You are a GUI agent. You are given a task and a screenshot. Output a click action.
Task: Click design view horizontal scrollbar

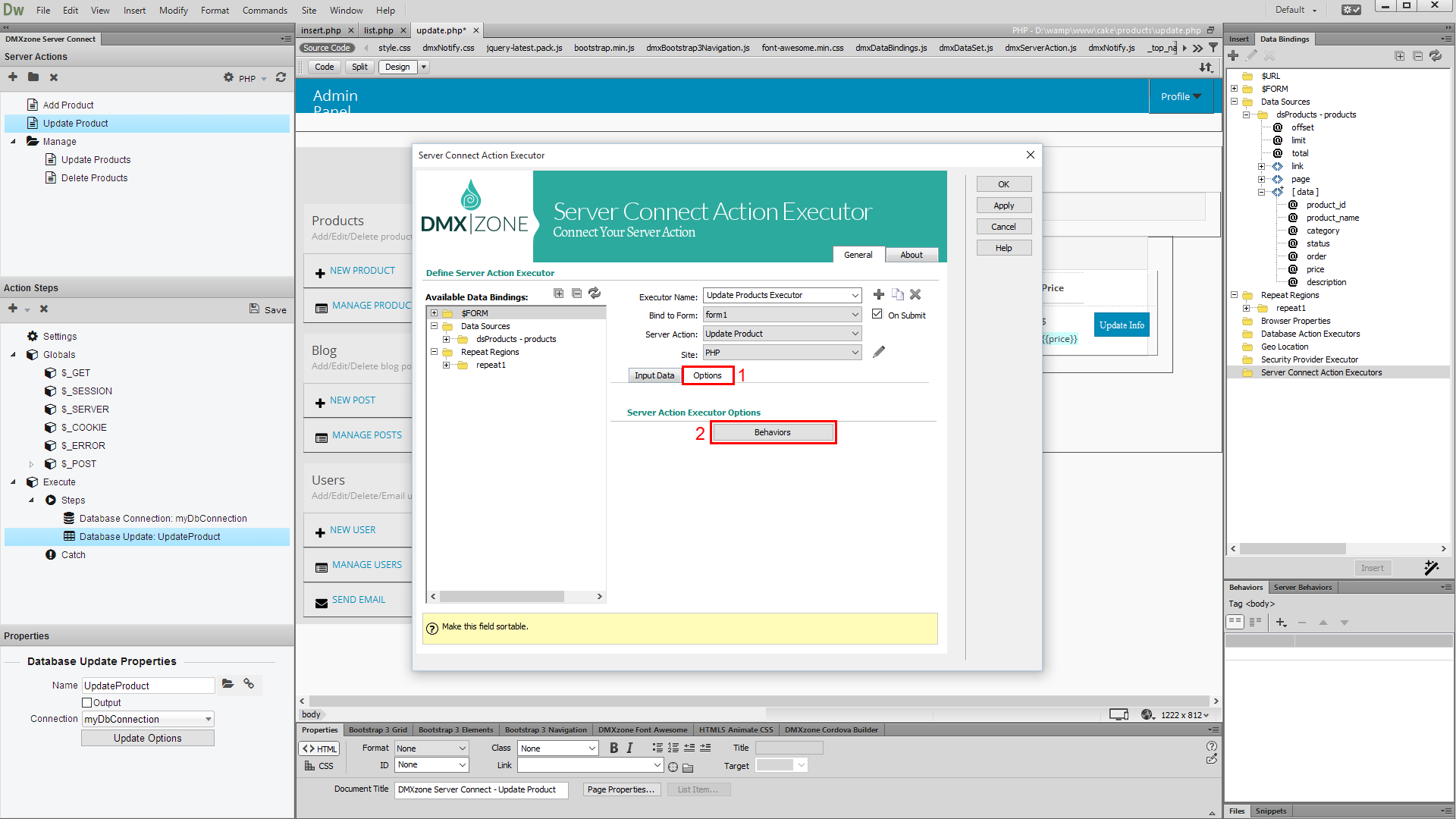[x=758, y=701]
